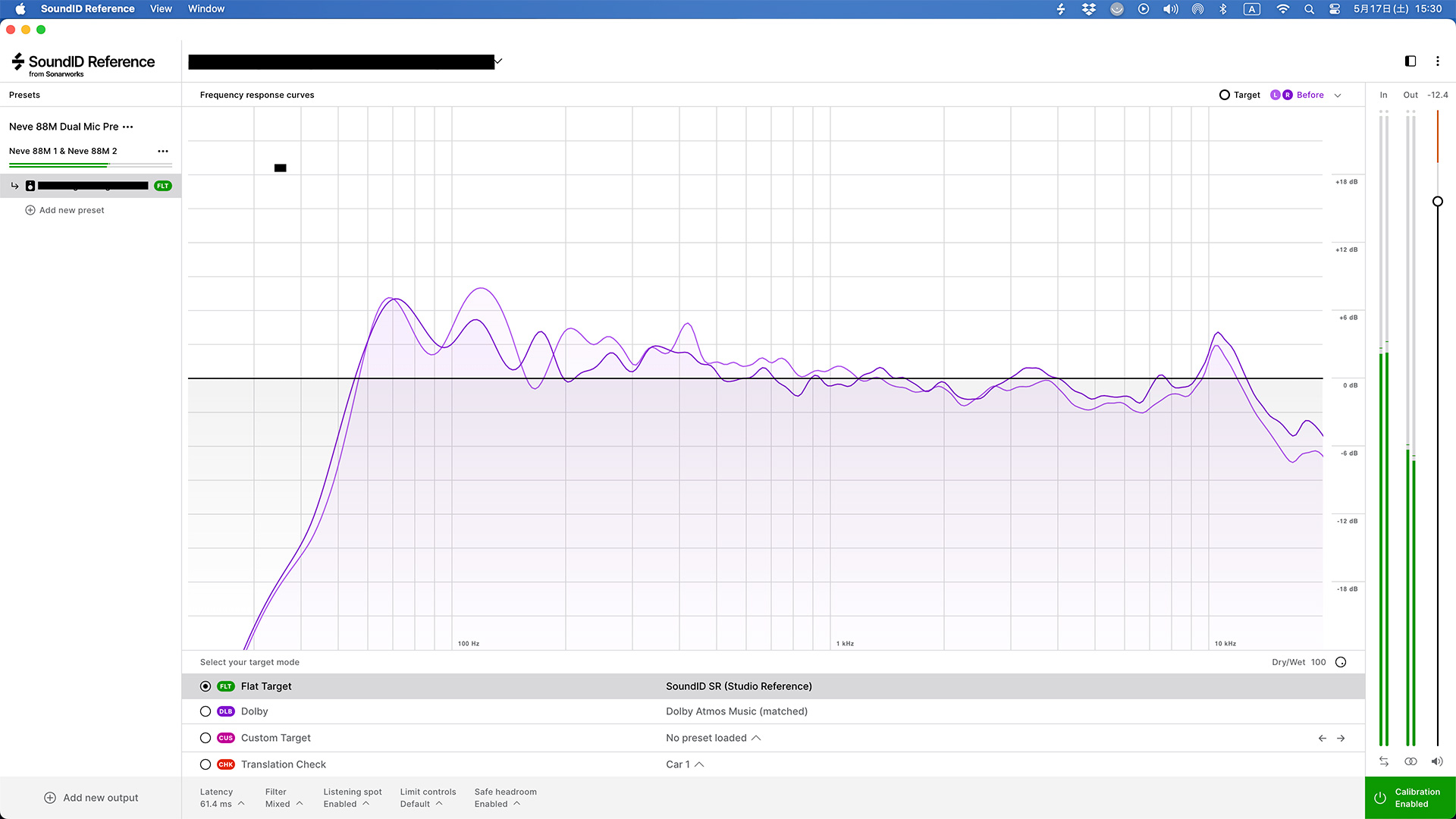Open the output device dropdown chevron
Screen dimensions: 1456x819
498,61
